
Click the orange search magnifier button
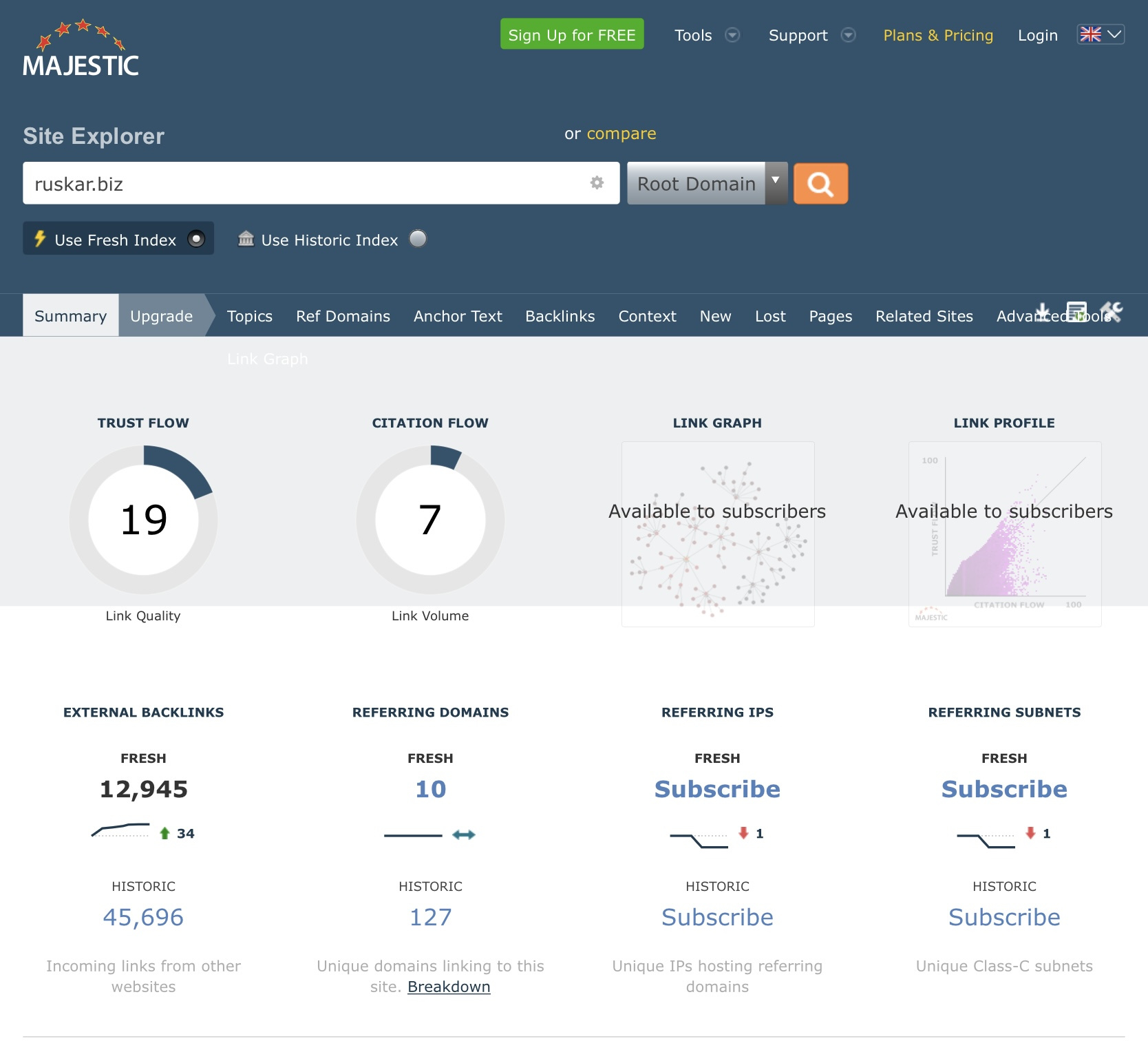coord(820,184)
